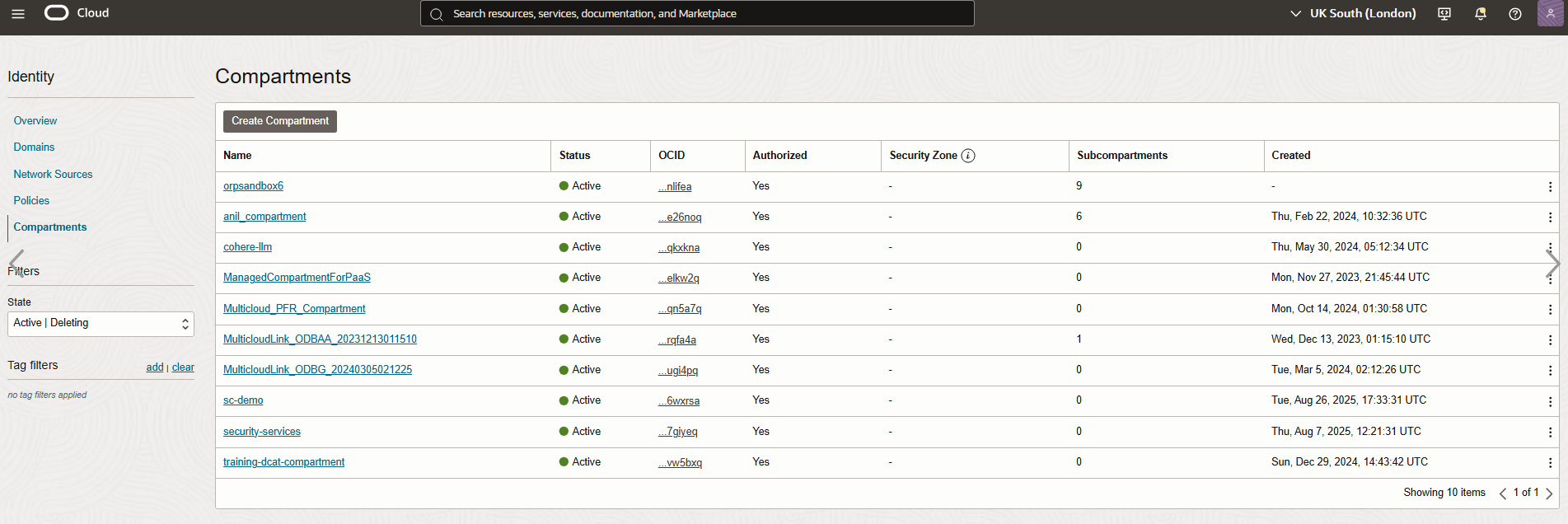Open Domains in the Identity sidebar

click(34, 147)
